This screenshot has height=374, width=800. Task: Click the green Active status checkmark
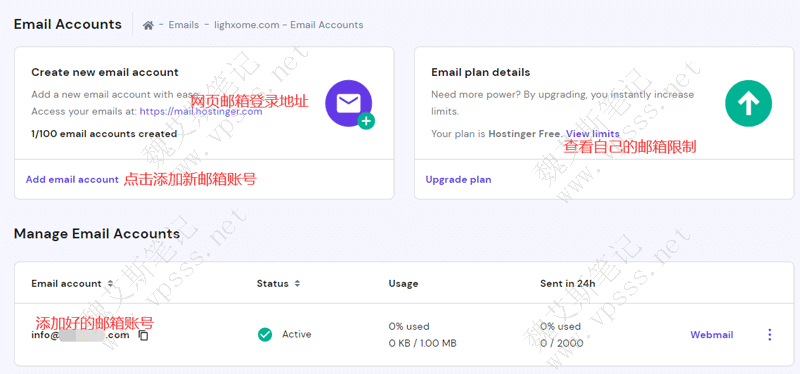pos(265,335)
